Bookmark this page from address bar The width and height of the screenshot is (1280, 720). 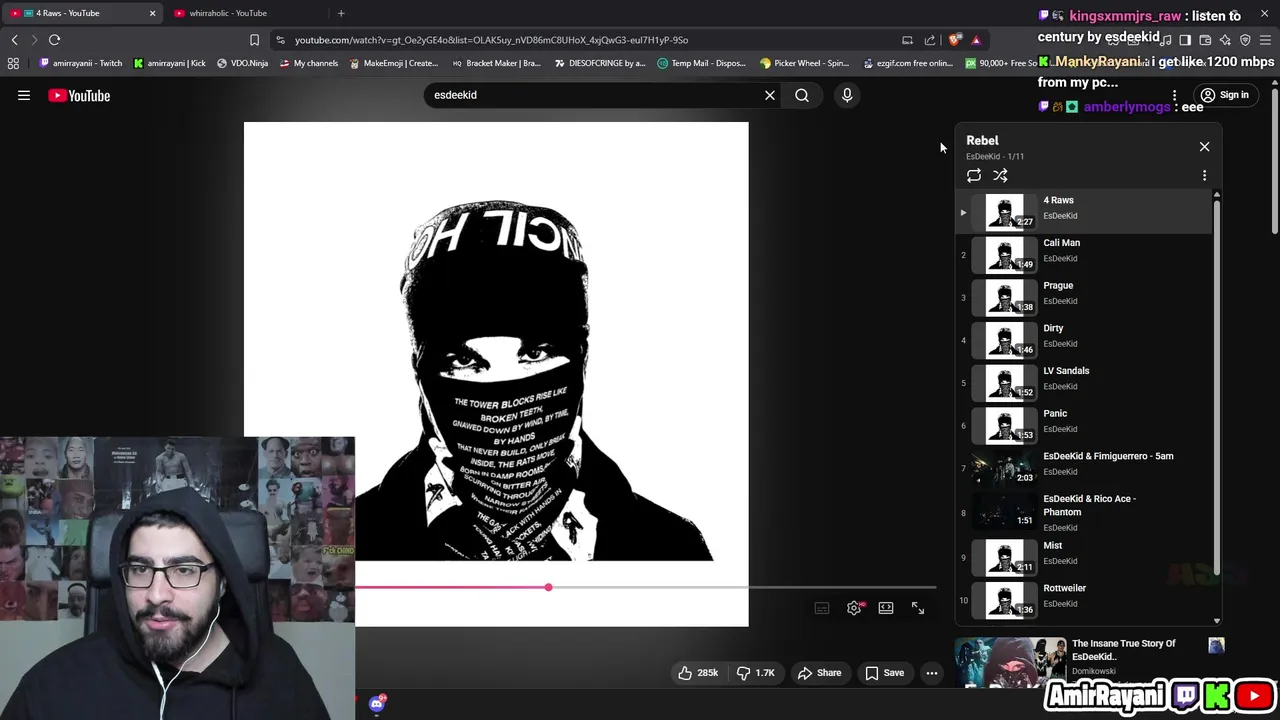click(254, 40)
